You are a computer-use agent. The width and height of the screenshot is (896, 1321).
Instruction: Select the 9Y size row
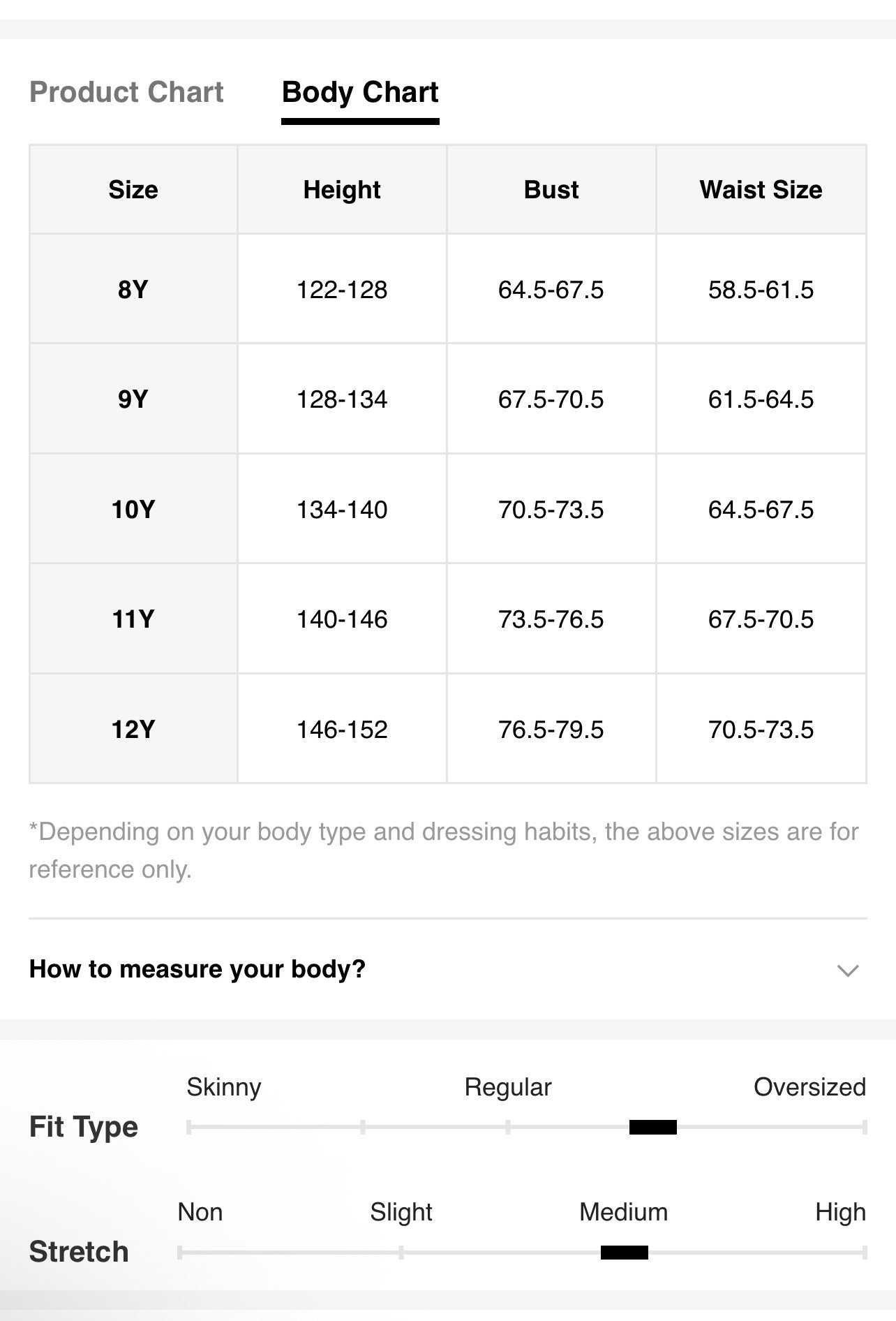[448, 399]
